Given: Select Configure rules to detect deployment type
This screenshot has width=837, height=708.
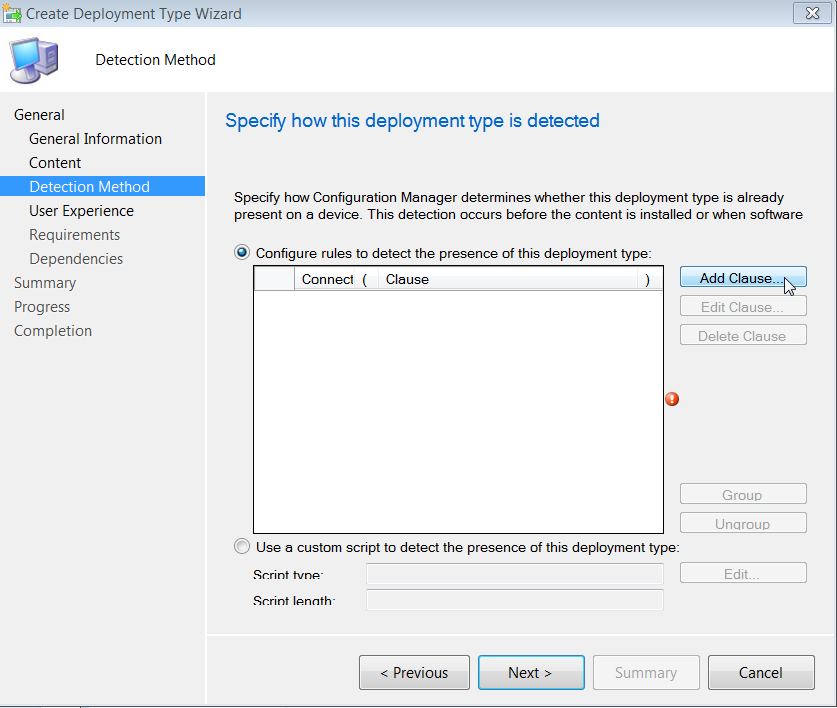Looking at the screenshot, I should coord(241,252).
